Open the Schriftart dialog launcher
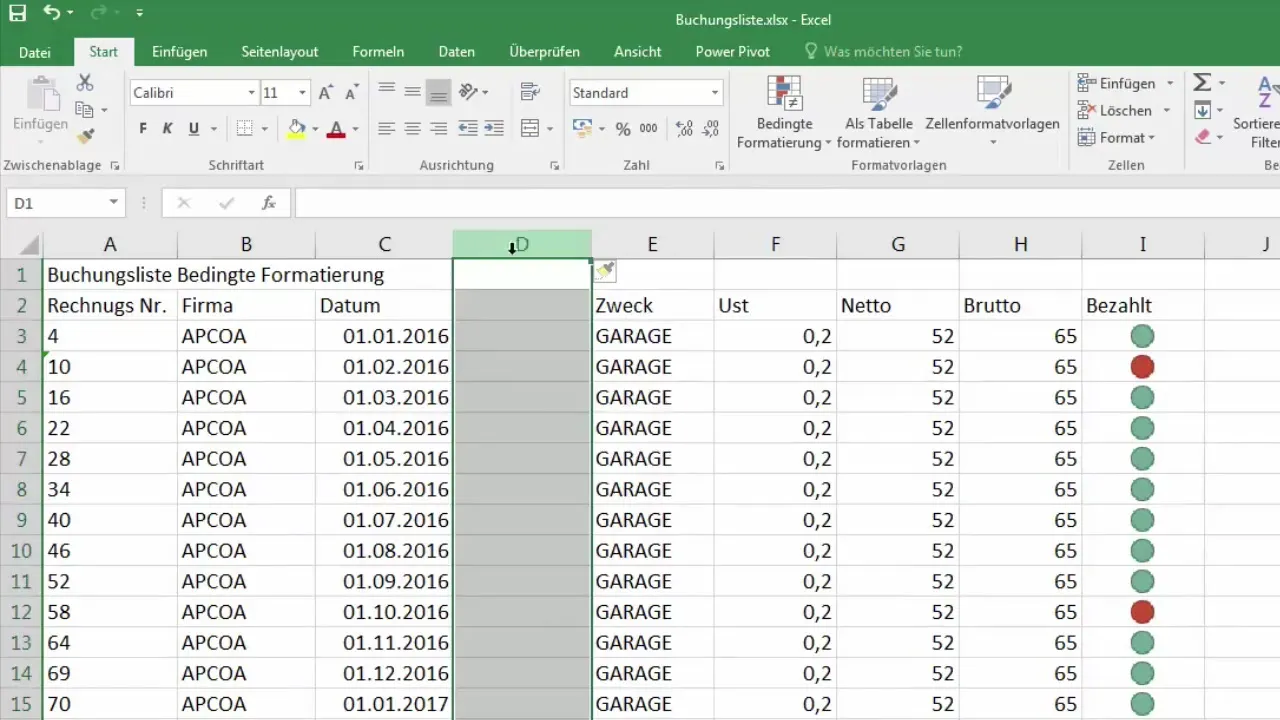The width and height of the screenshot is (1280, 720). point(358,166)
